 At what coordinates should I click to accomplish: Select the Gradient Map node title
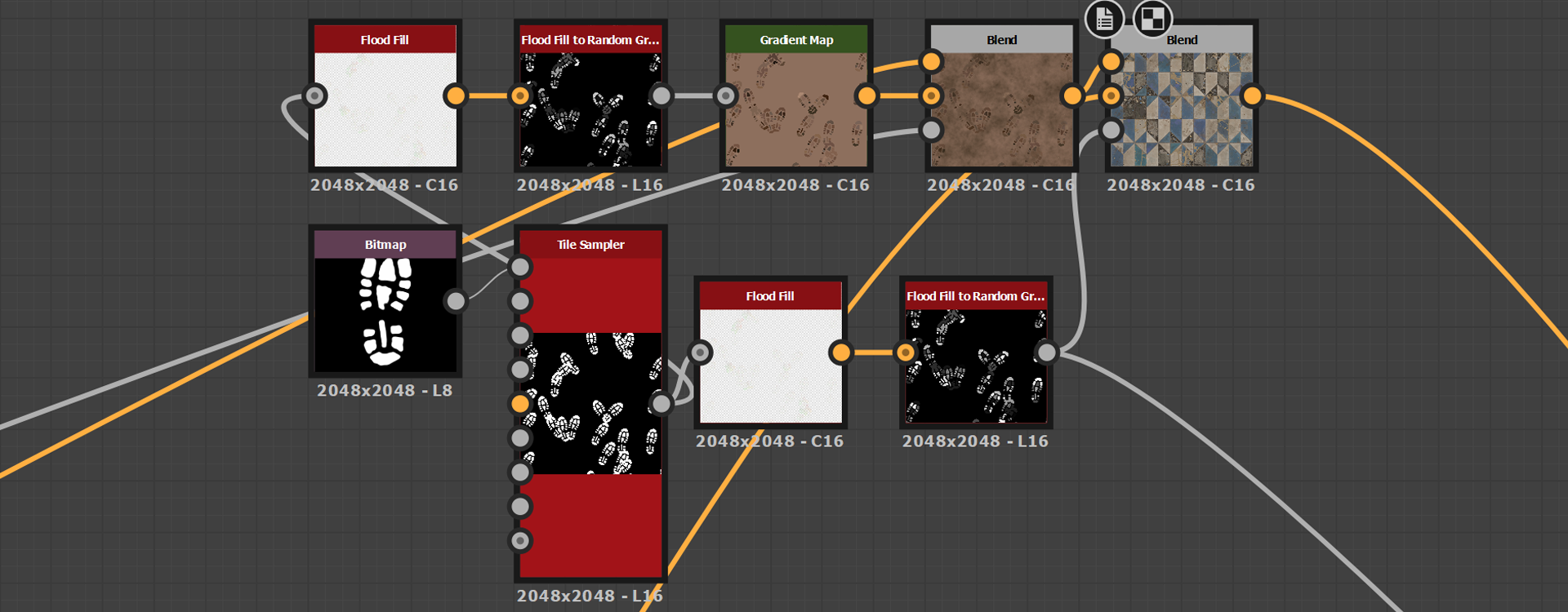click(796, 40)
